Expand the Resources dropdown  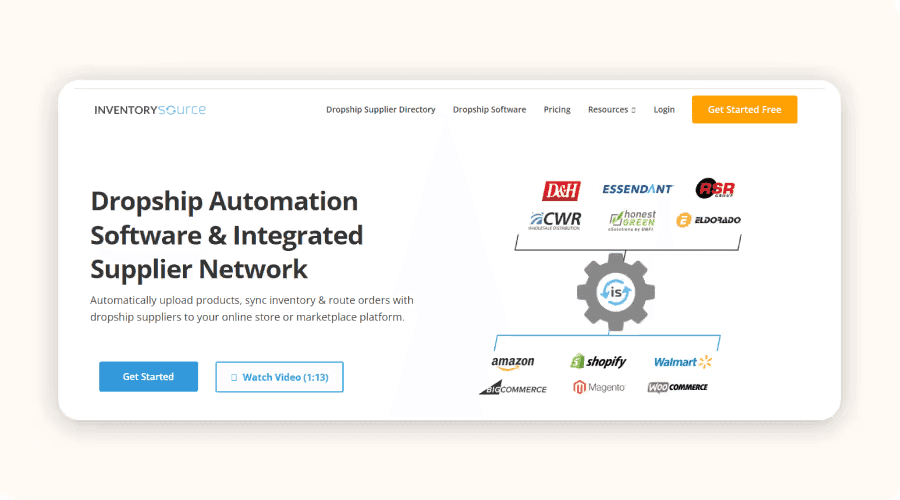click(x=611, y=110)
